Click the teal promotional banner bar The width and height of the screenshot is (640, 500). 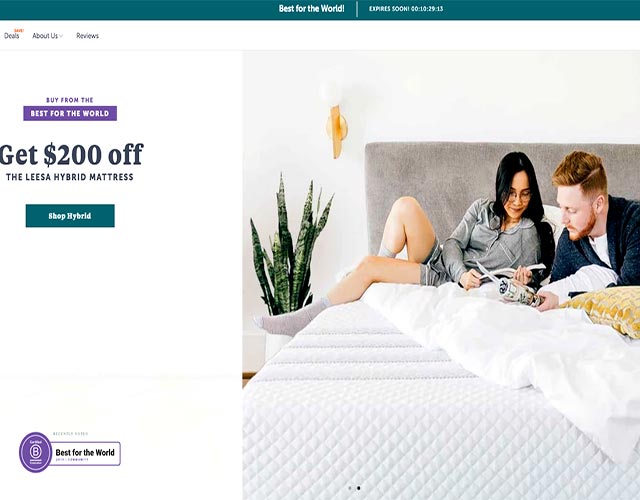pyautogui.click(x=320, y=9)
